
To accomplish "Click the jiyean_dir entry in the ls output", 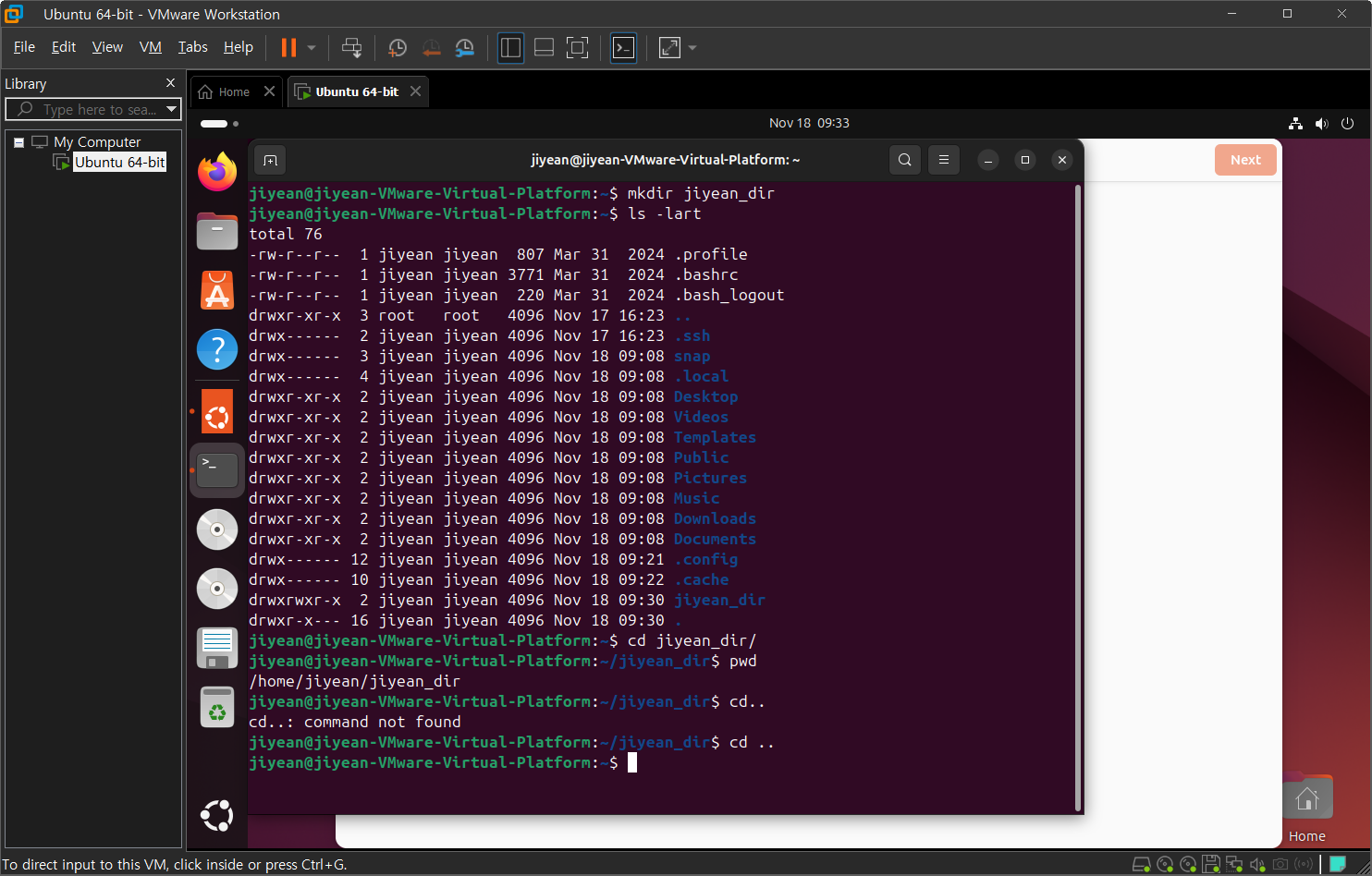I will click(719, 601).
